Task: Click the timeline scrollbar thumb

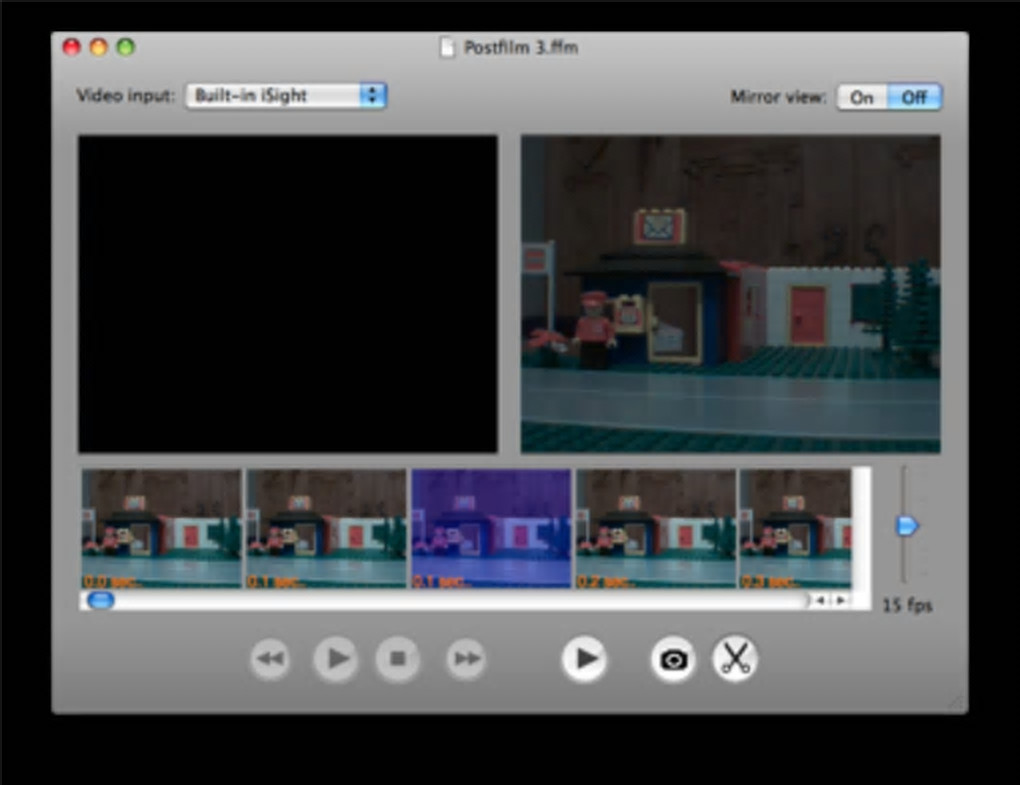Action: click(100, 600)
